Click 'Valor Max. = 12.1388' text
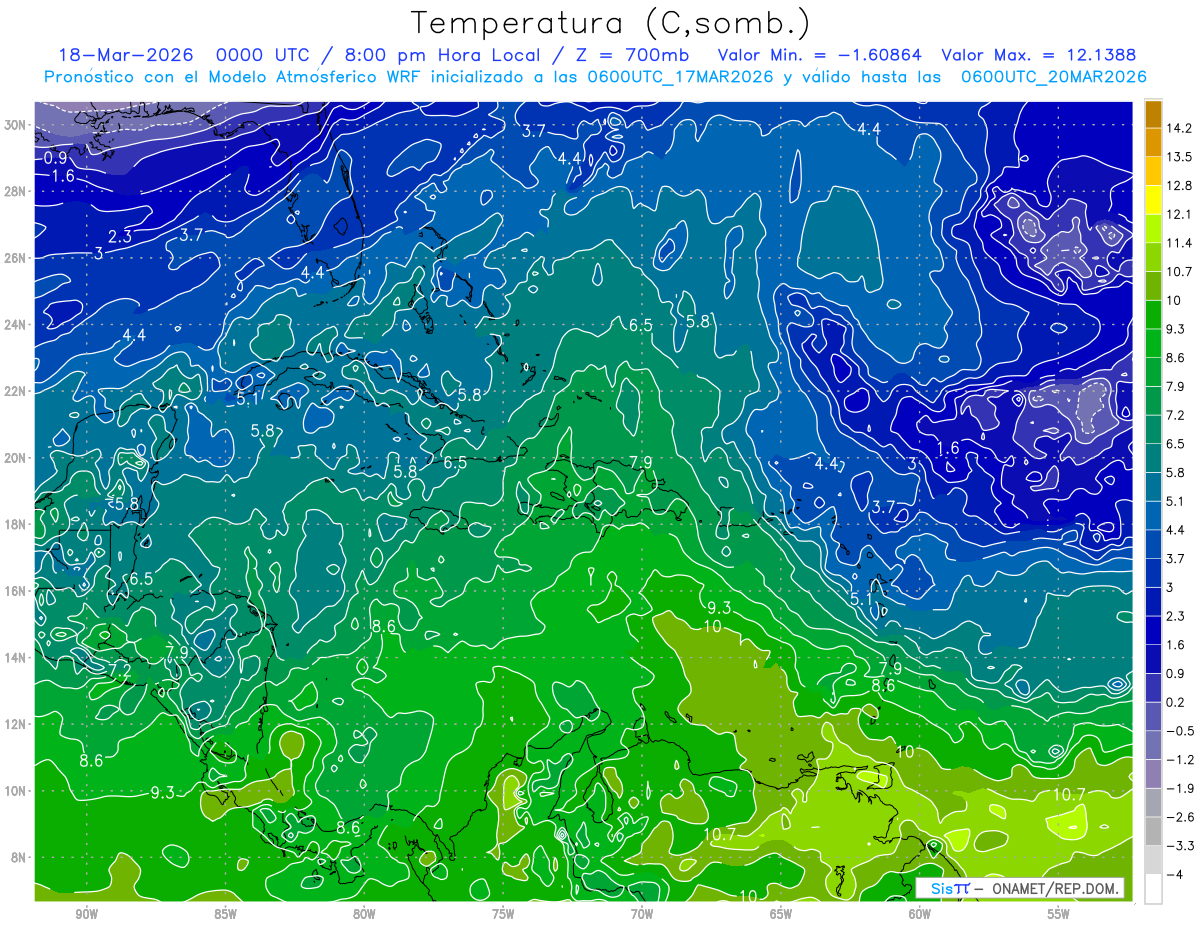The image size is (1200, 927). [1039, 55]
